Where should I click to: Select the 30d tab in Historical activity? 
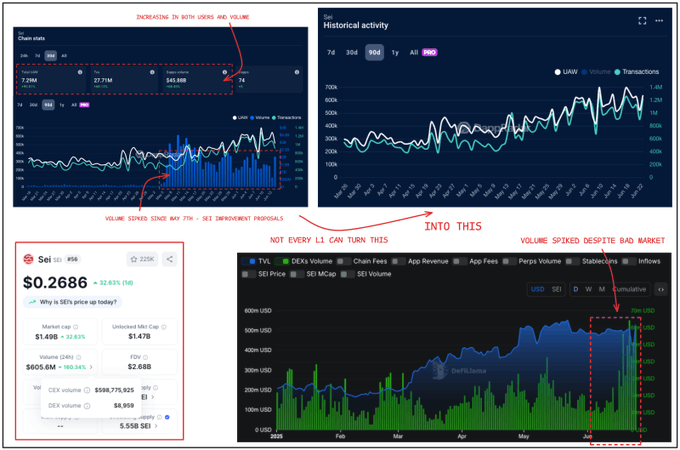(x=352, y=52)
